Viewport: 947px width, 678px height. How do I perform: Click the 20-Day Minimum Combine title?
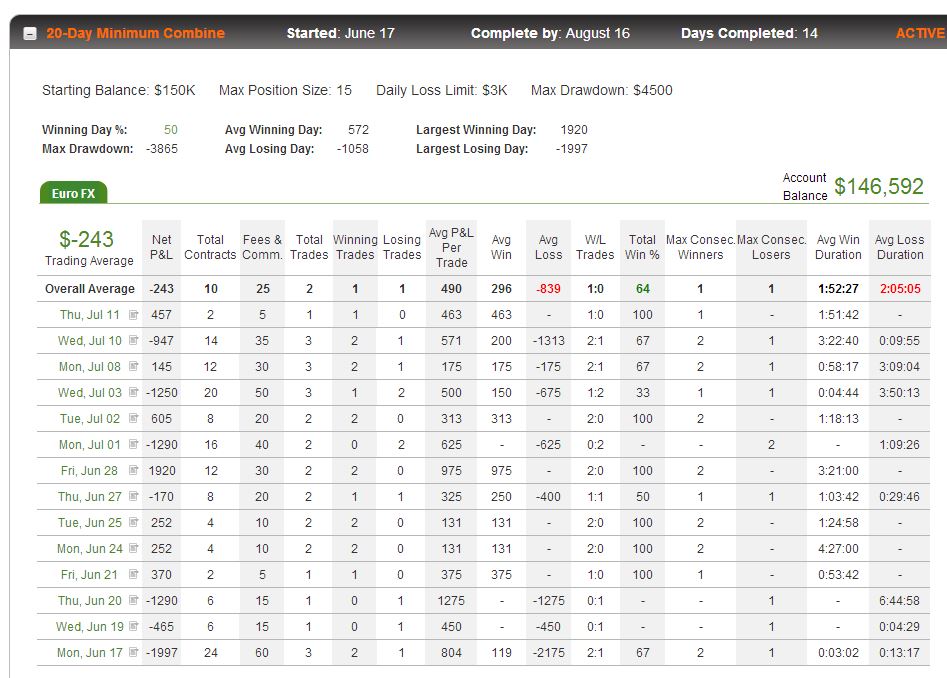point(135,33)
